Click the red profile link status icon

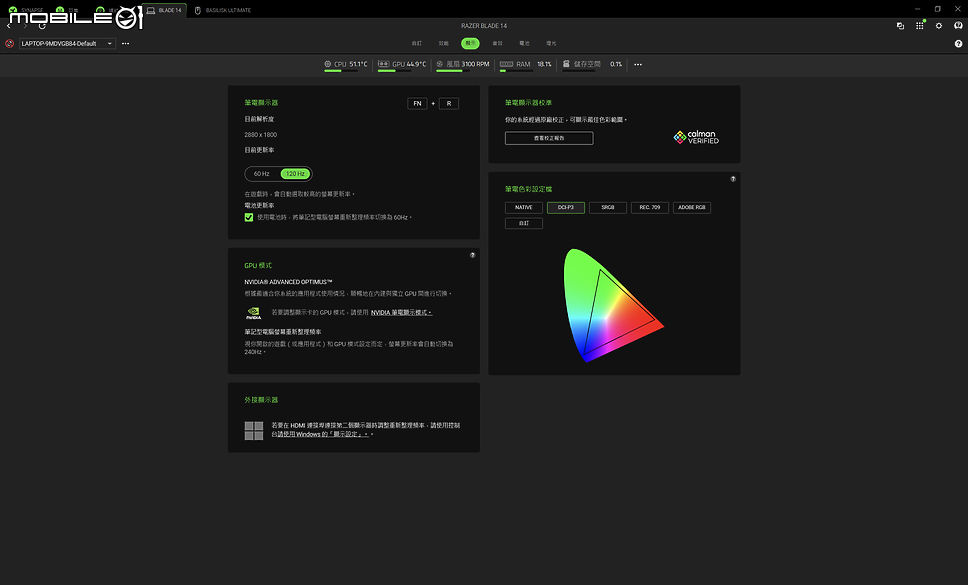coord(9,44)
